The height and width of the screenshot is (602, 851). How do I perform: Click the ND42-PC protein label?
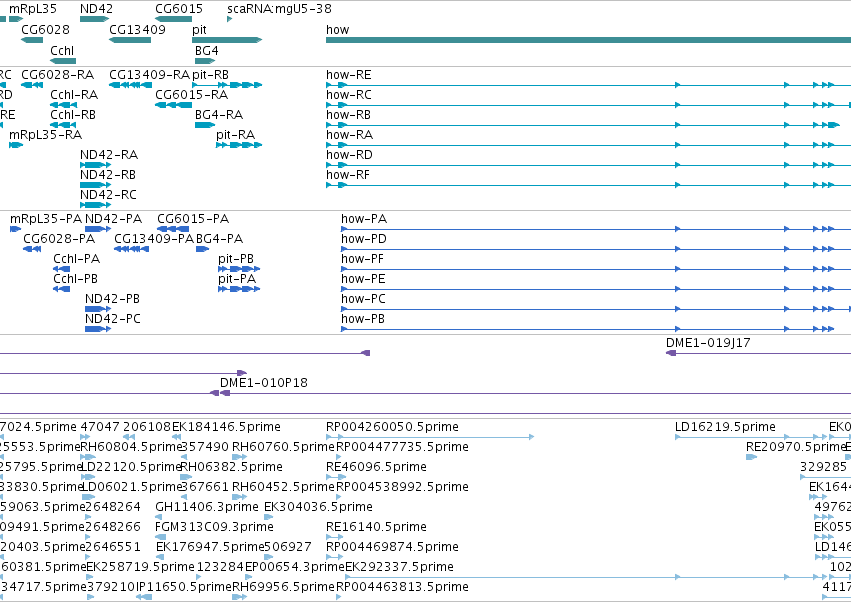[x=113, y=319]
